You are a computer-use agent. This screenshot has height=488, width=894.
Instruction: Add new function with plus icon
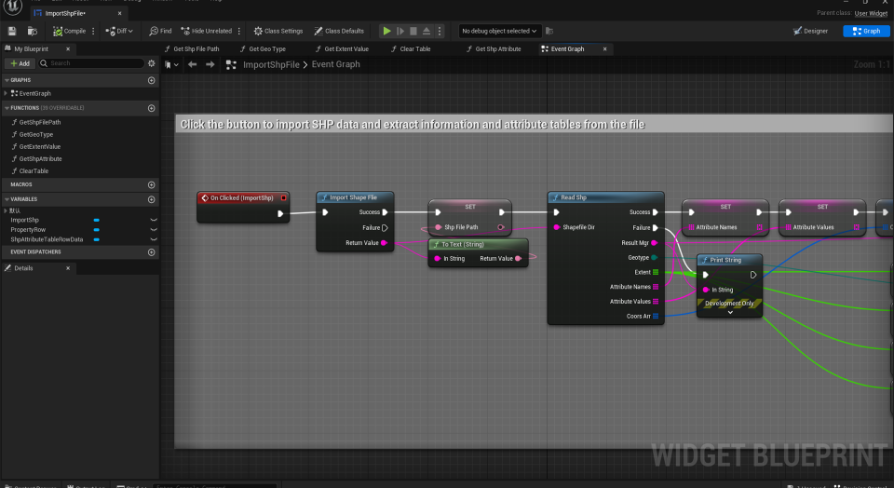click(x=152, y=108)
